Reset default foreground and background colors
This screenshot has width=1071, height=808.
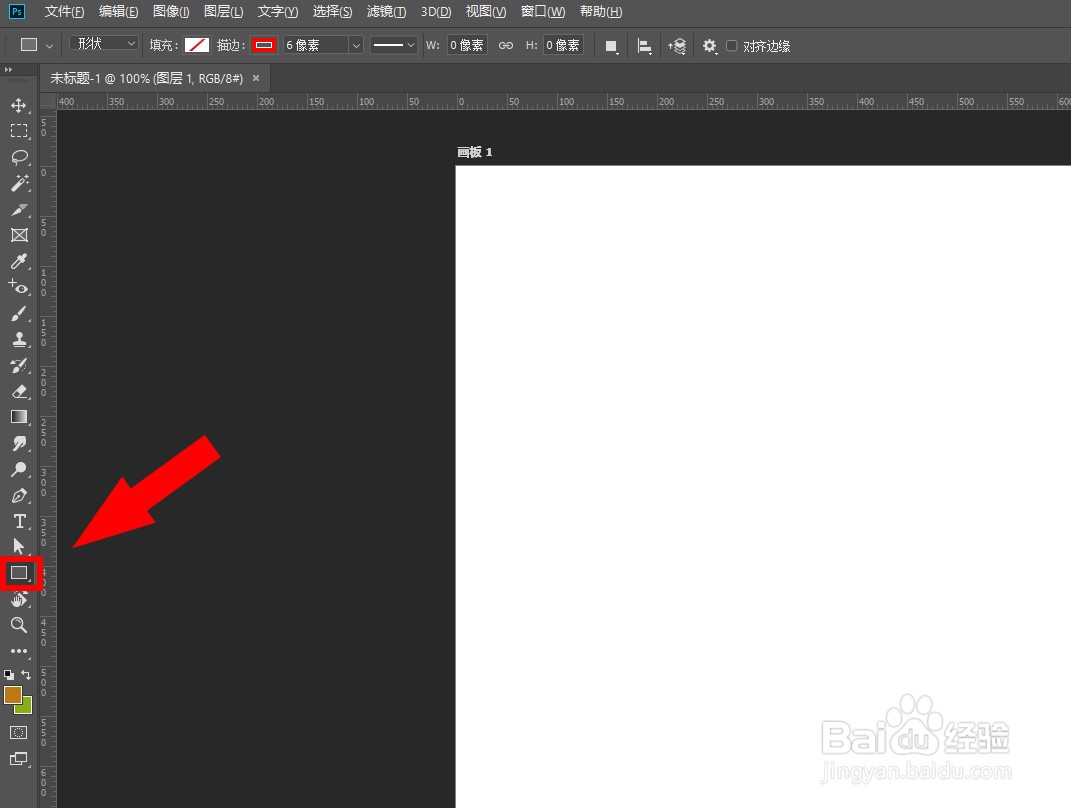point(9,675)
